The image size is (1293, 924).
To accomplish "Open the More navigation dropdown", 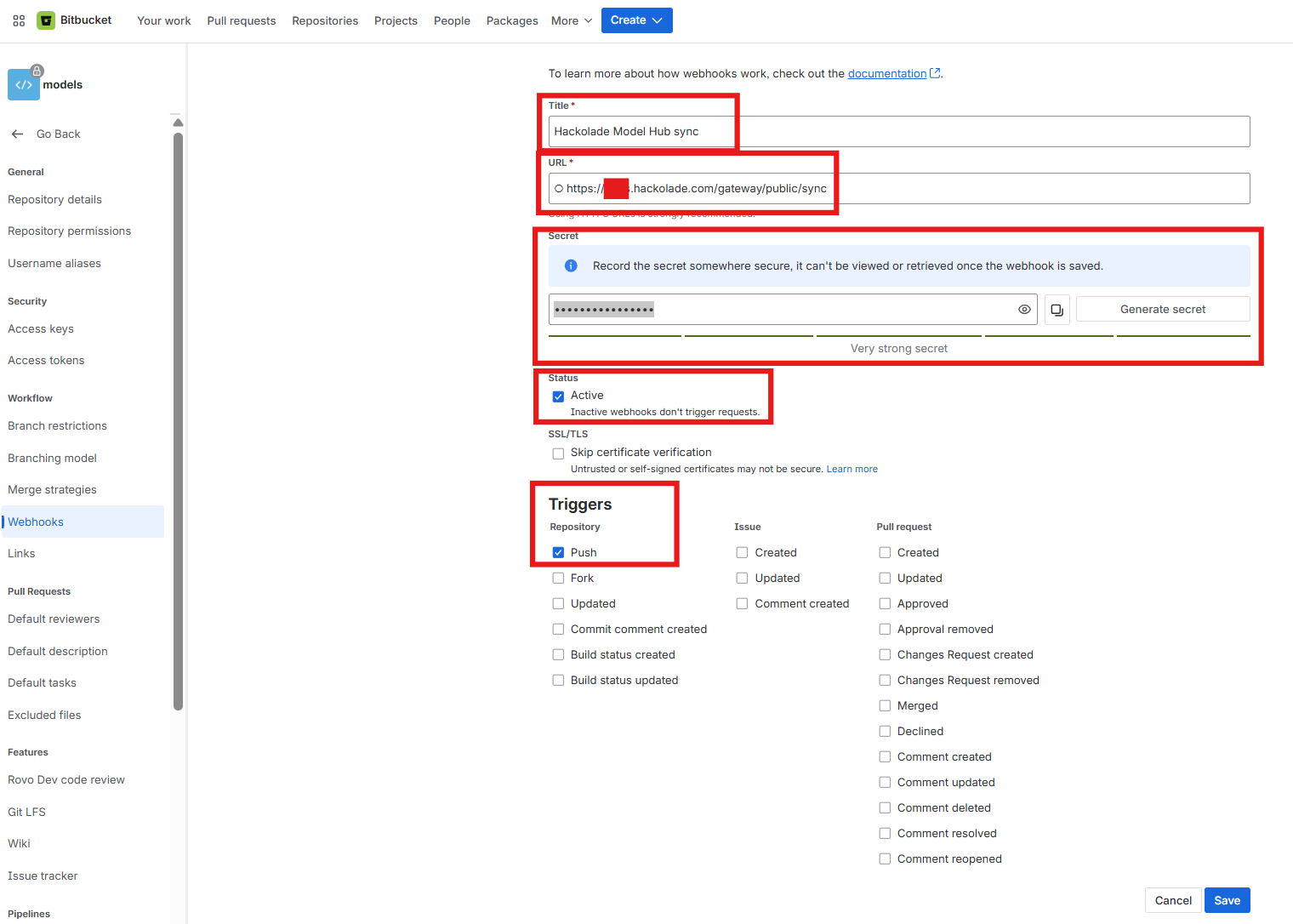I will click(x=570, y=20).
